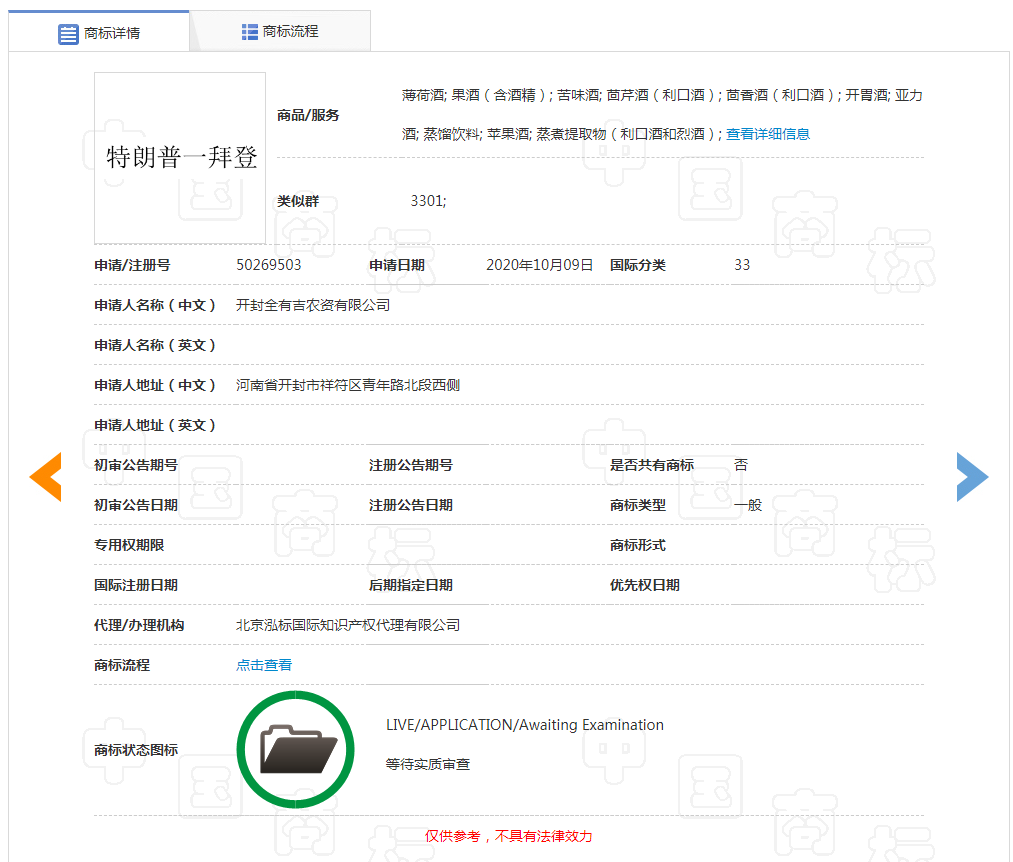This screenshot has width=1013, height=862.
Task: Select status text 等待实质审查
Action: [428, 764]
